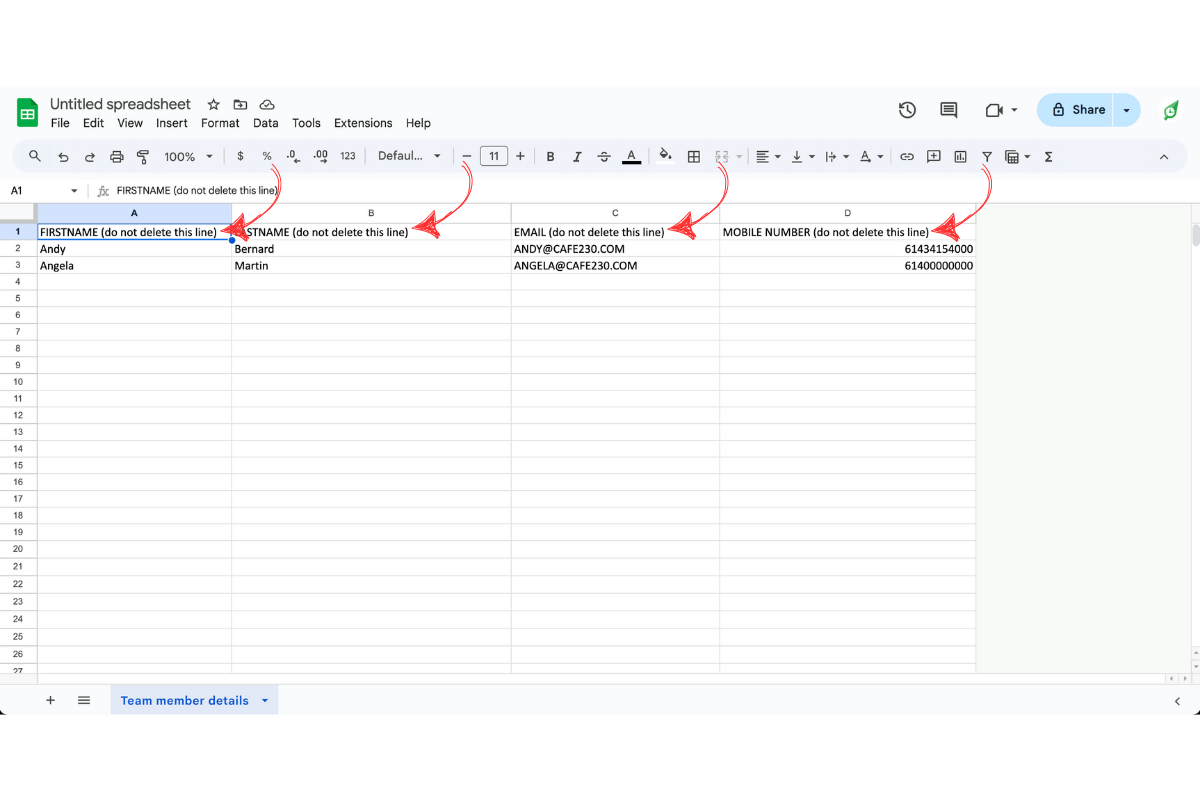Select the Team member details sheet tab
This screenshot has height=800, width=1200.
(185, 700)
